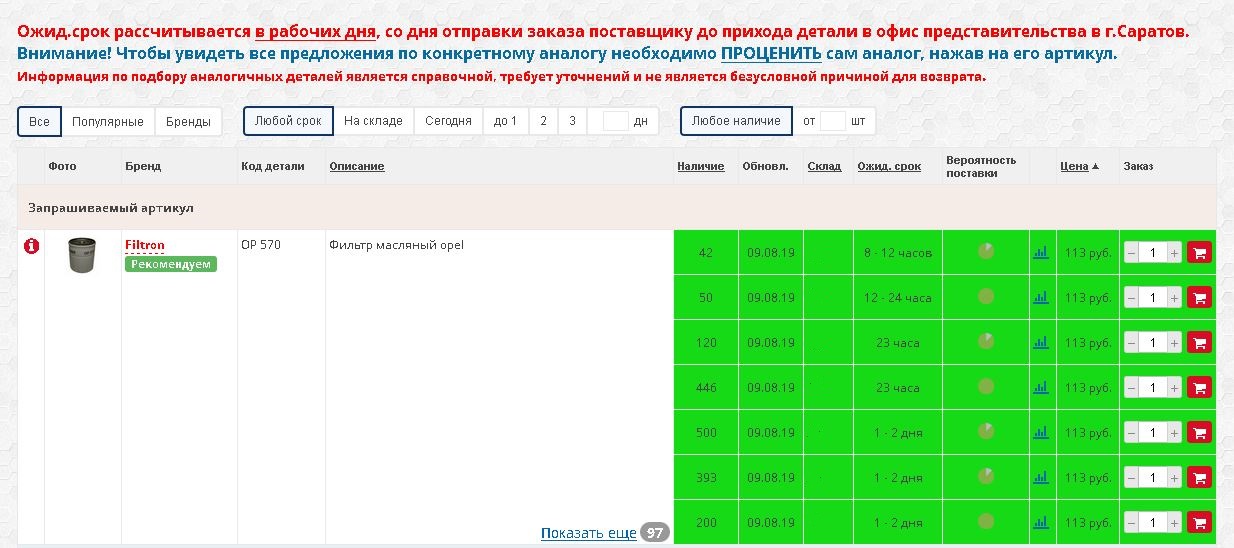The height and width of the screenshot is (548, 1234).
Task: Open price statistics chart for 393-stock row
Action: [x=1041, y=477]
